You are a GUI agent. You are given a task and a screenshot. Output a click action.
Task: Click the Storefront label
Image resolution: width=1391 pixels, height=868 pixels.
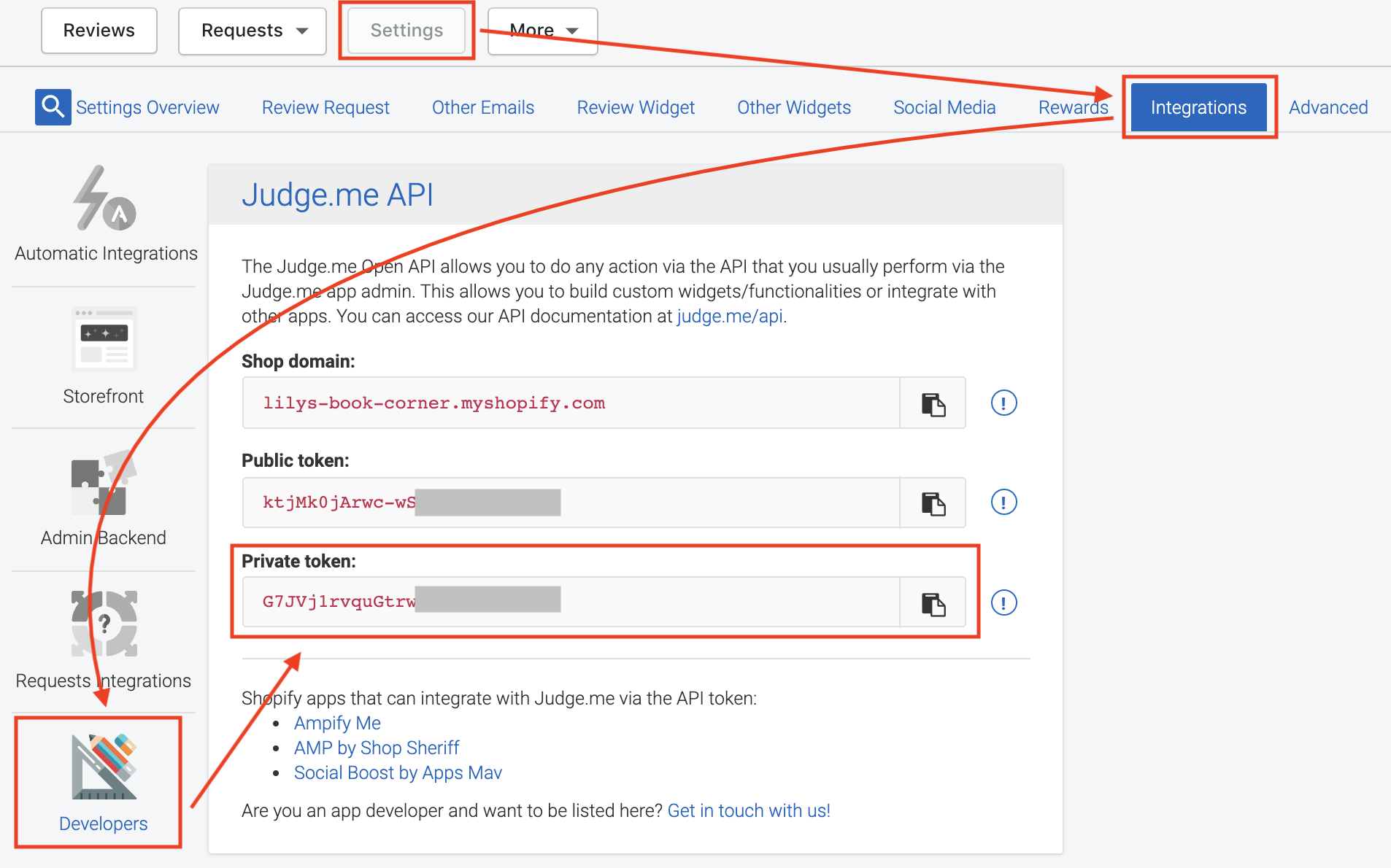104,396
